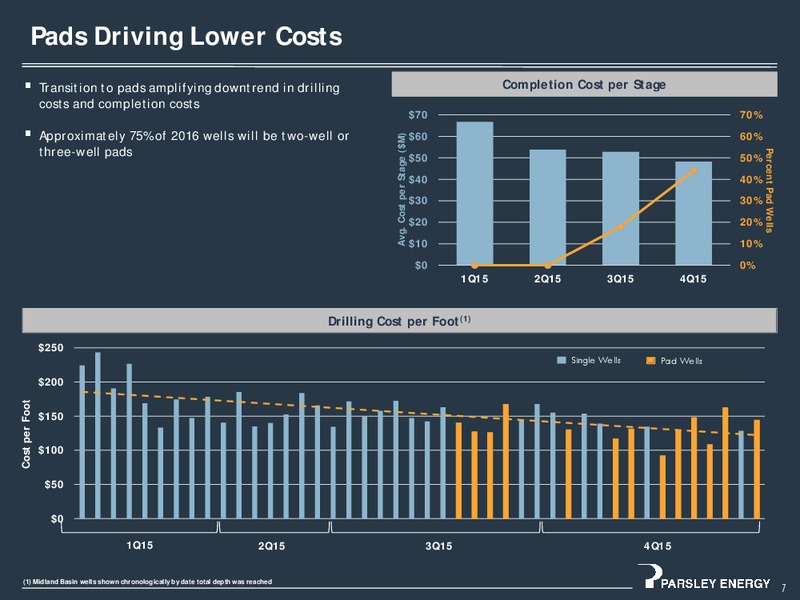Click the 1Q15 label under the drilling chart
Viewport: 800px width, 600px height.
[x=140, y=545]
